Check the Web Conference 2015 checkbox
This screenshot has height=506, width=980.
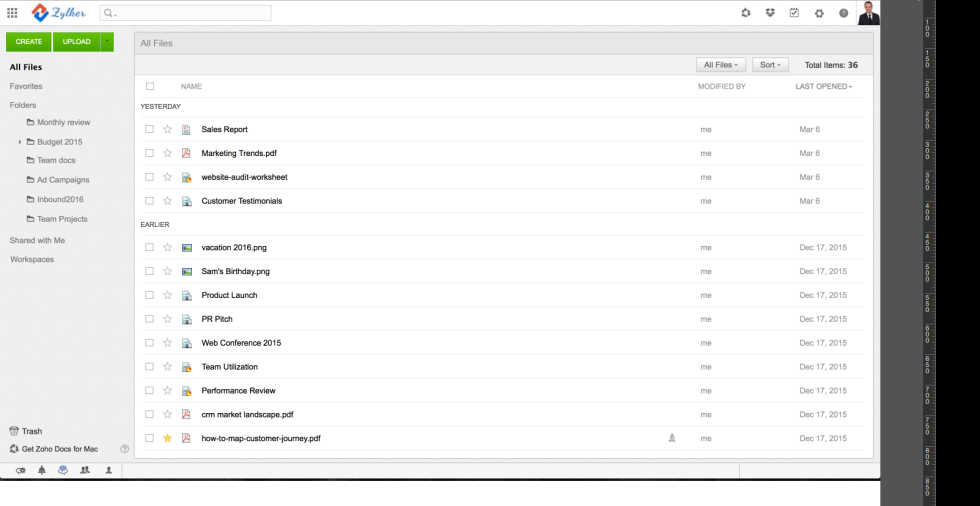[x=149, y=342]
